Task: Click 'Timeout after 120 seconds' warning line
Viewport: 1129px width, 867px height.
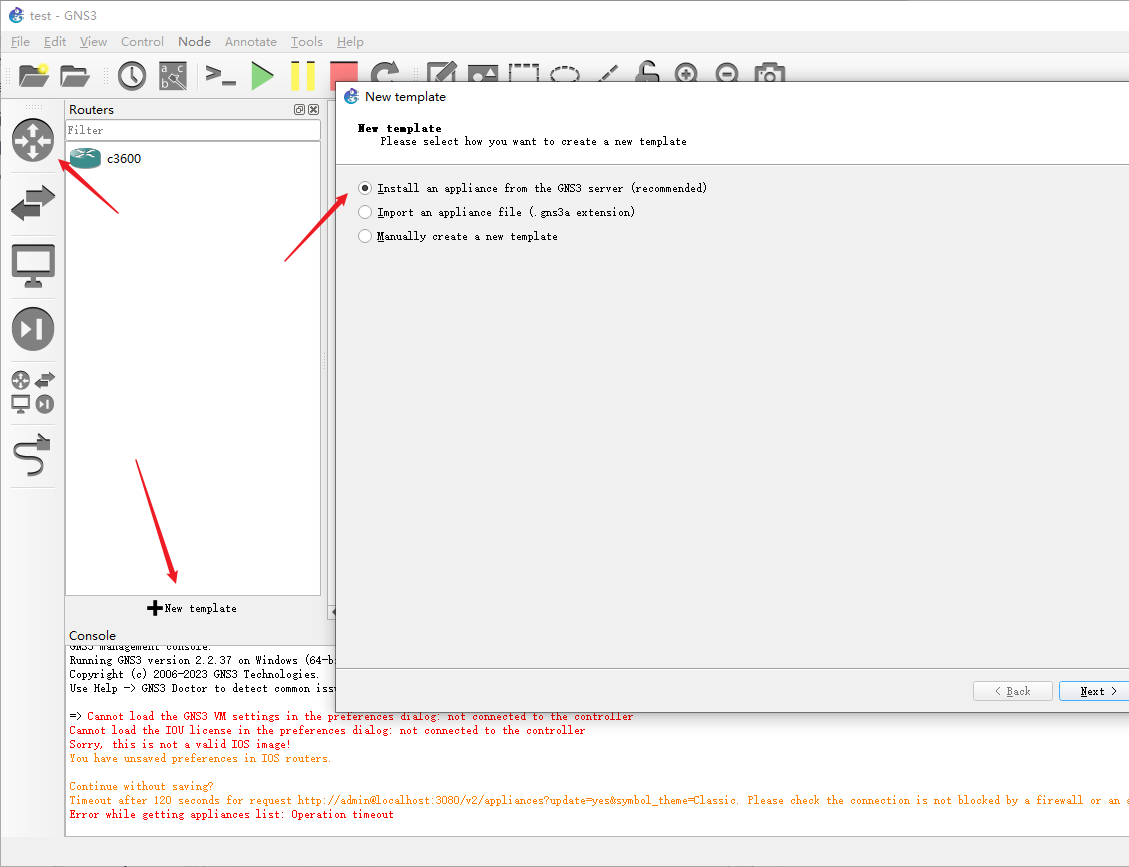Action: [x=599, y=801]
